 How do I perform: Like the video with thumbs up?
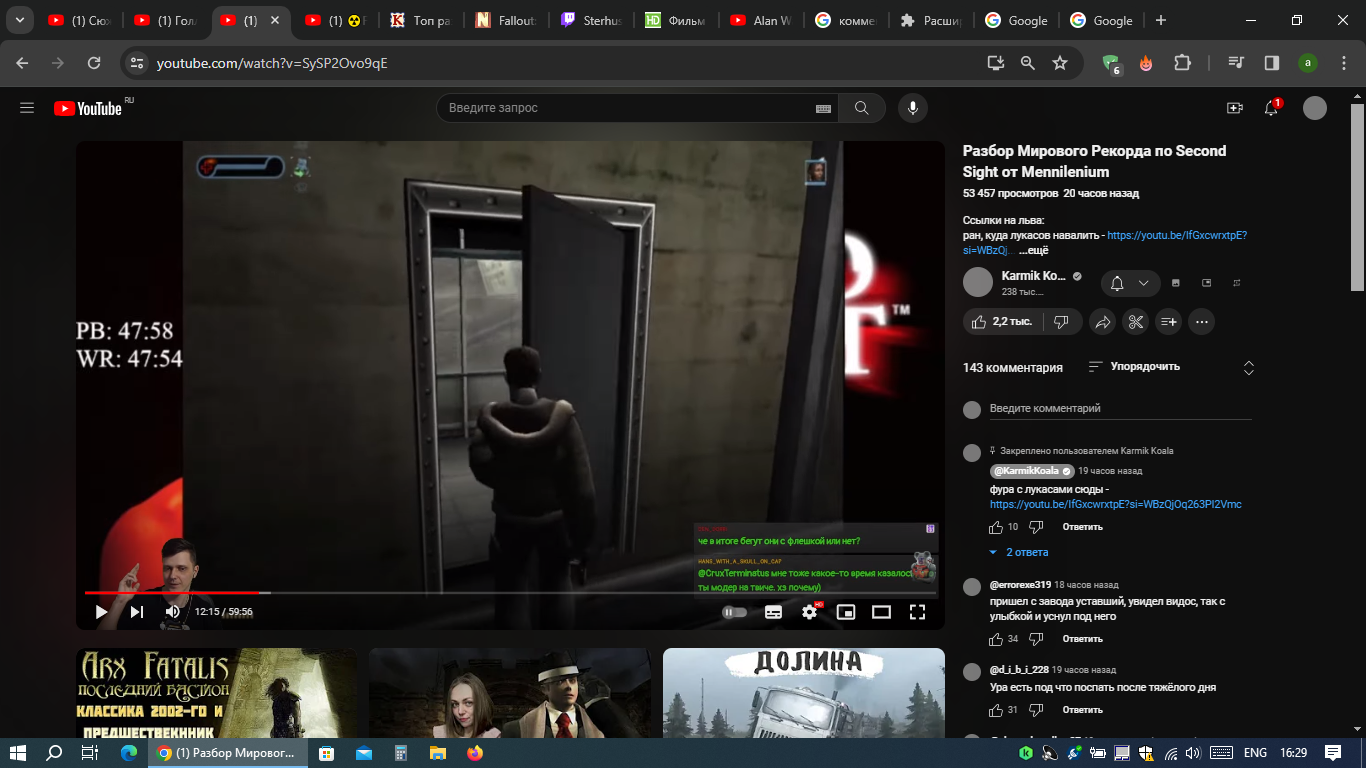click(x=1003, y=322)
